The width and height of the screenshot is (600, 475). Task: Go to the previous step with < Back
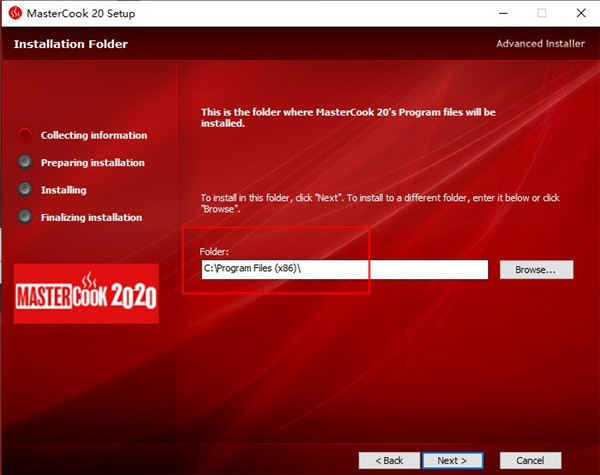pyautogui.click(x=389, y=460)
